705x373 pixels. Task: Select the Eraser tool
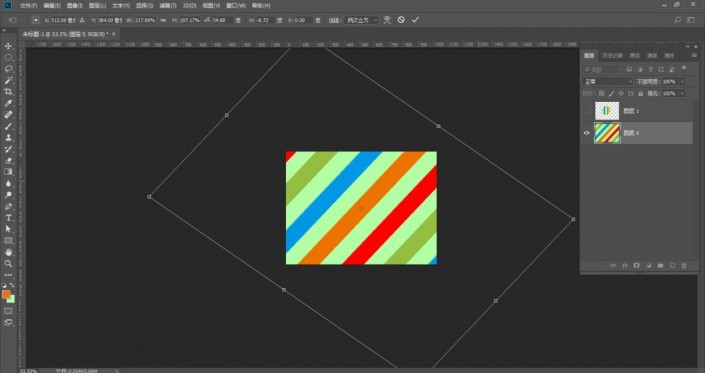coord(8,160)
